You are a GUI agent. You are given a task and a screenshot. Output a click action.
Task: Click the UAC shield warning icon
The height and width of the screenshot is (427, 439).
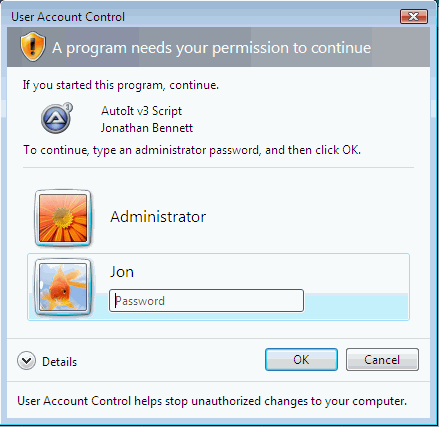32,47
